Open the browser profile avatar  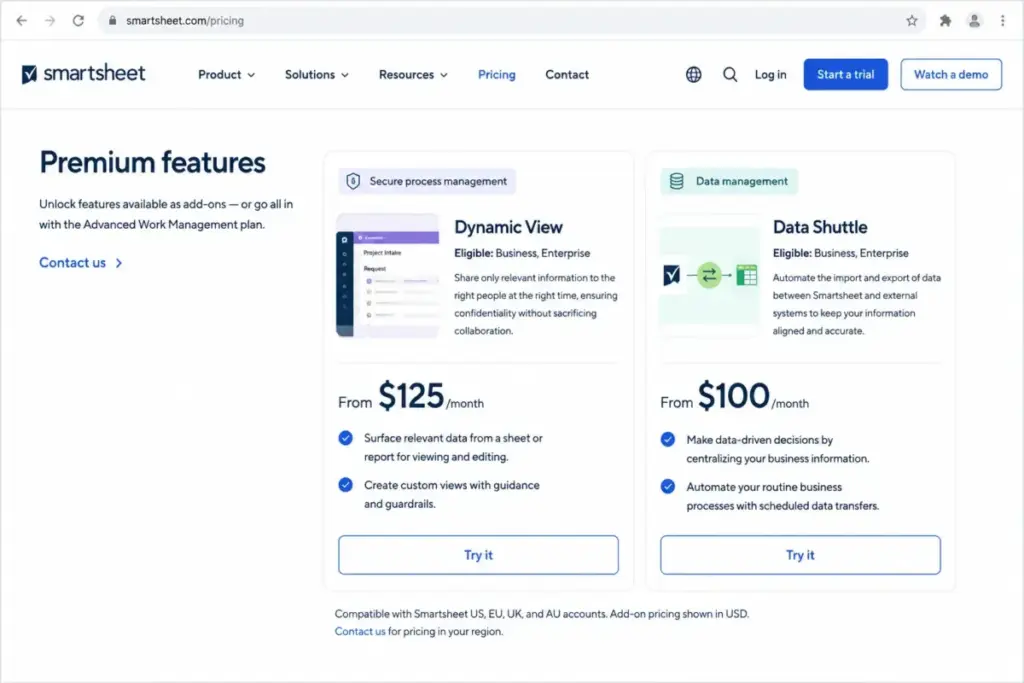point(974,20)
